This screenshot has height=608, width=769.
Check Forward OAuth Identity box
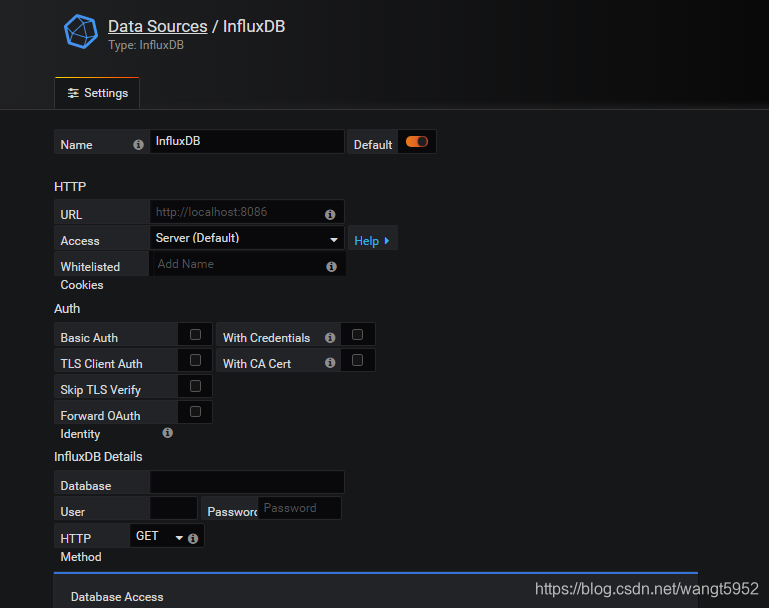[195, 412]
